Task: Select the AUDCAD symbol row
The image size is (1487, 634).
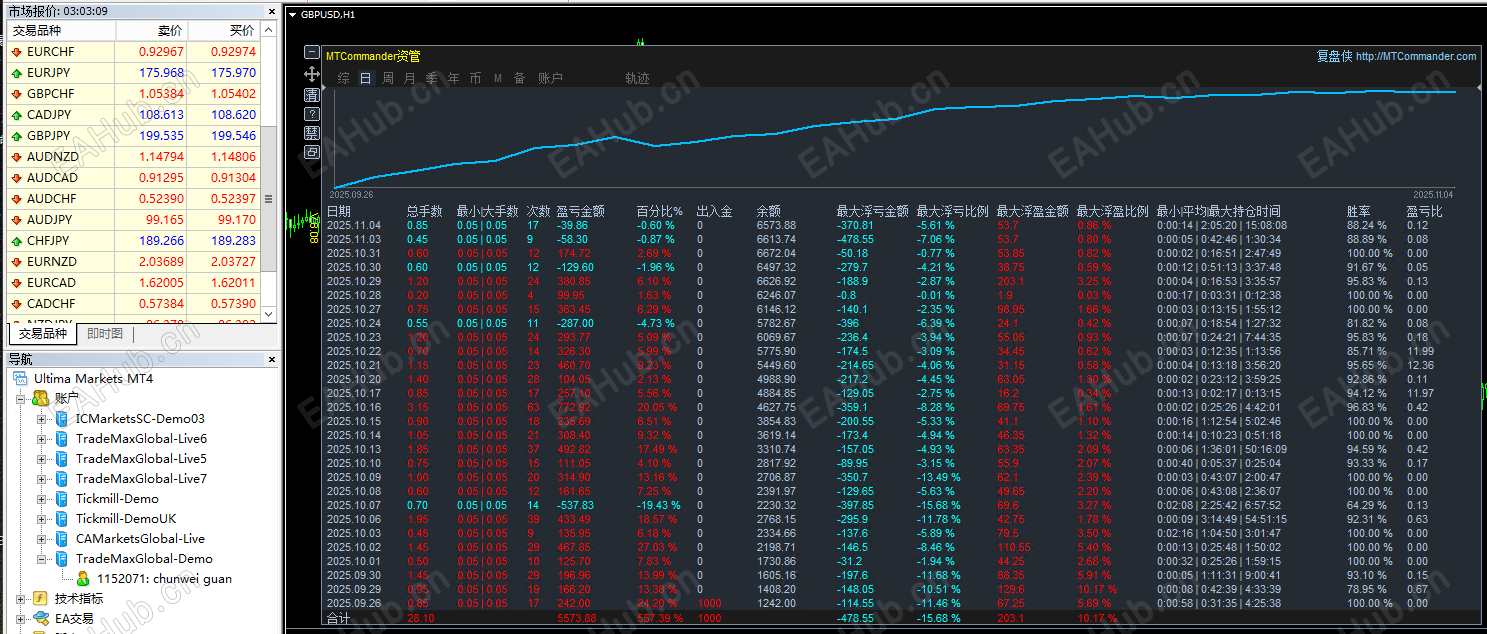Action: coord(133,178)
